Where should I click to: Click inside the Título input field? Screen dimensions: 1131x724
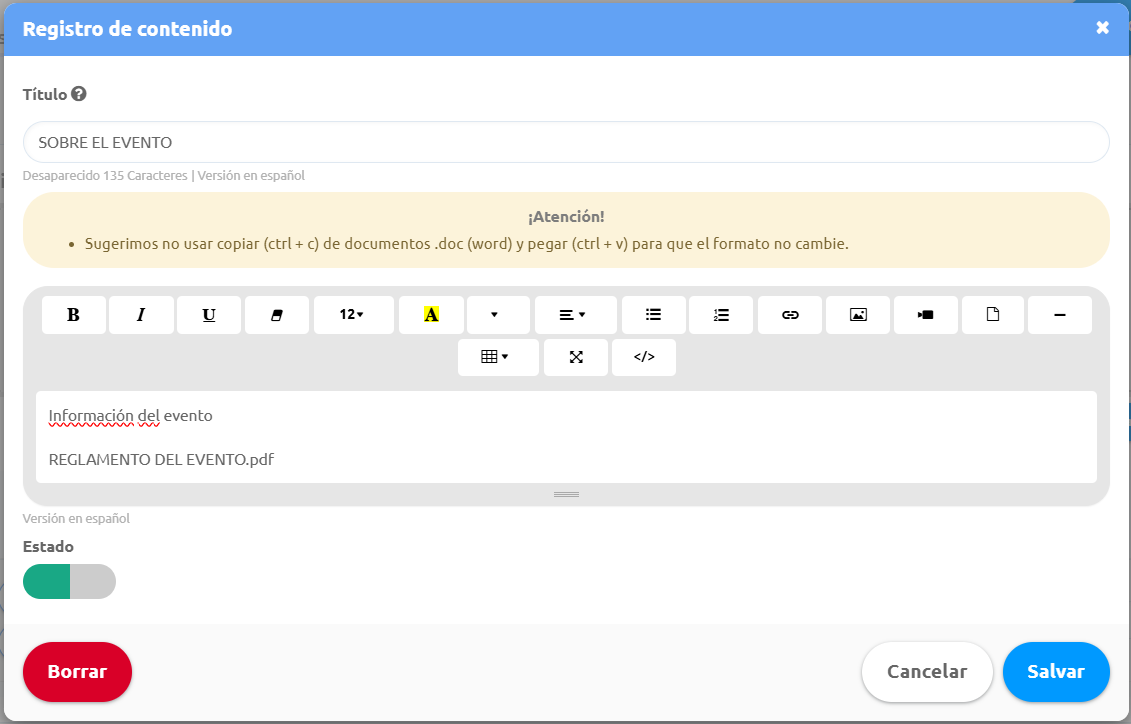click(565, 142)
